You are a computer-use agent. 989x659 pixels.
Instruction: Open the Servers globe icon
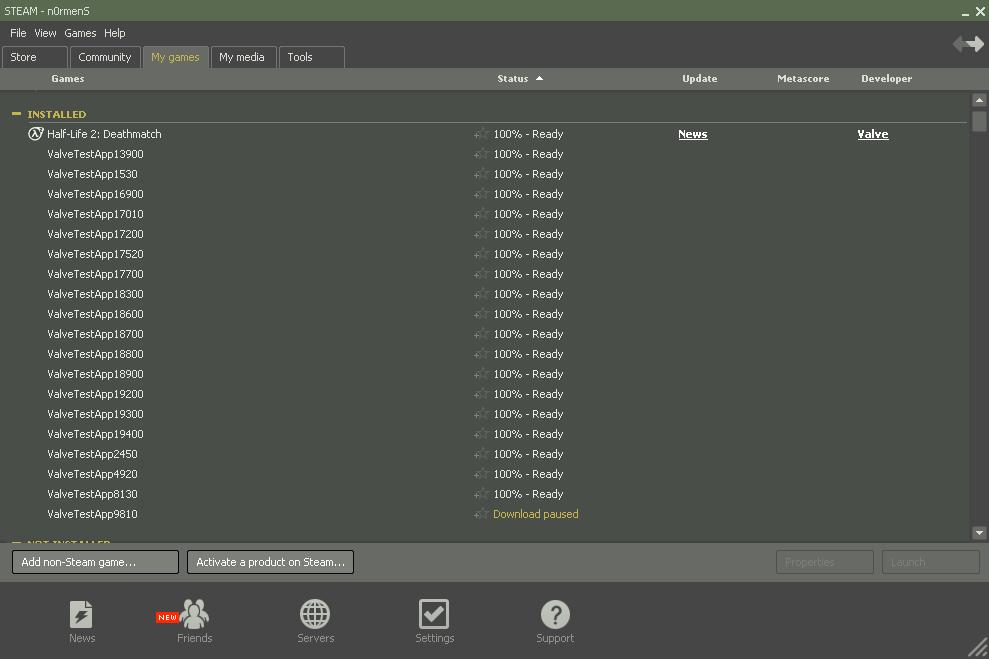point(315,614)
